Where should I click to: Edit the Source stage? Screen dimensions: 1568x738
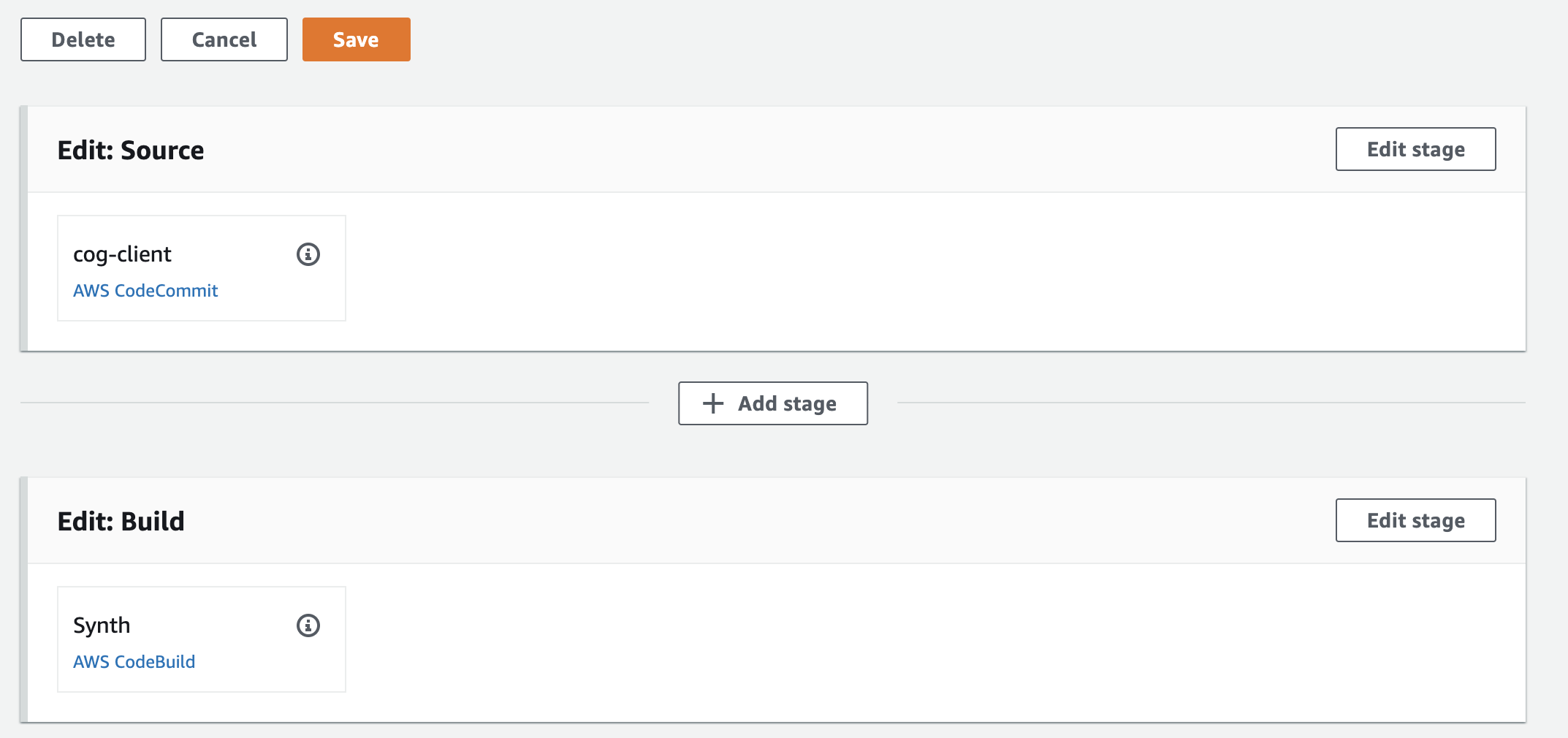pos(1415,149)
